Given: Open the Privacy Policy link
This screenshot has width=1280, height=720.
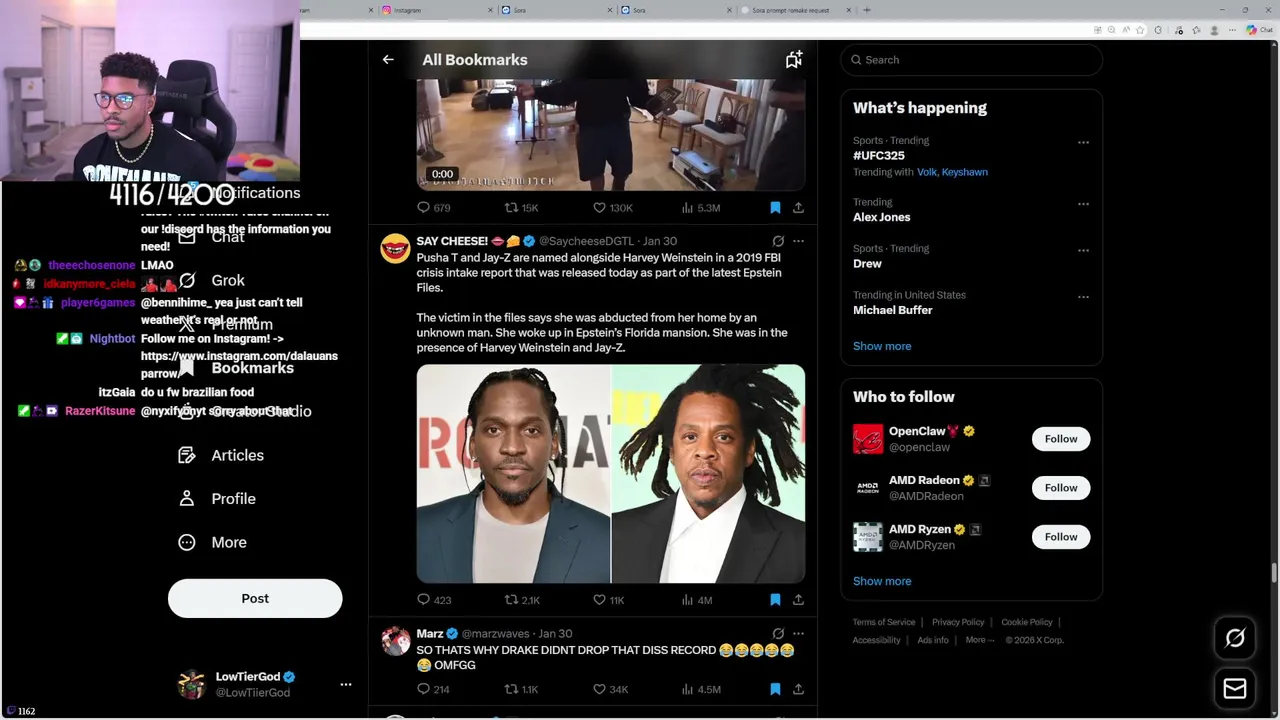Looking at the screenshot, I should (x=958, y=622).
